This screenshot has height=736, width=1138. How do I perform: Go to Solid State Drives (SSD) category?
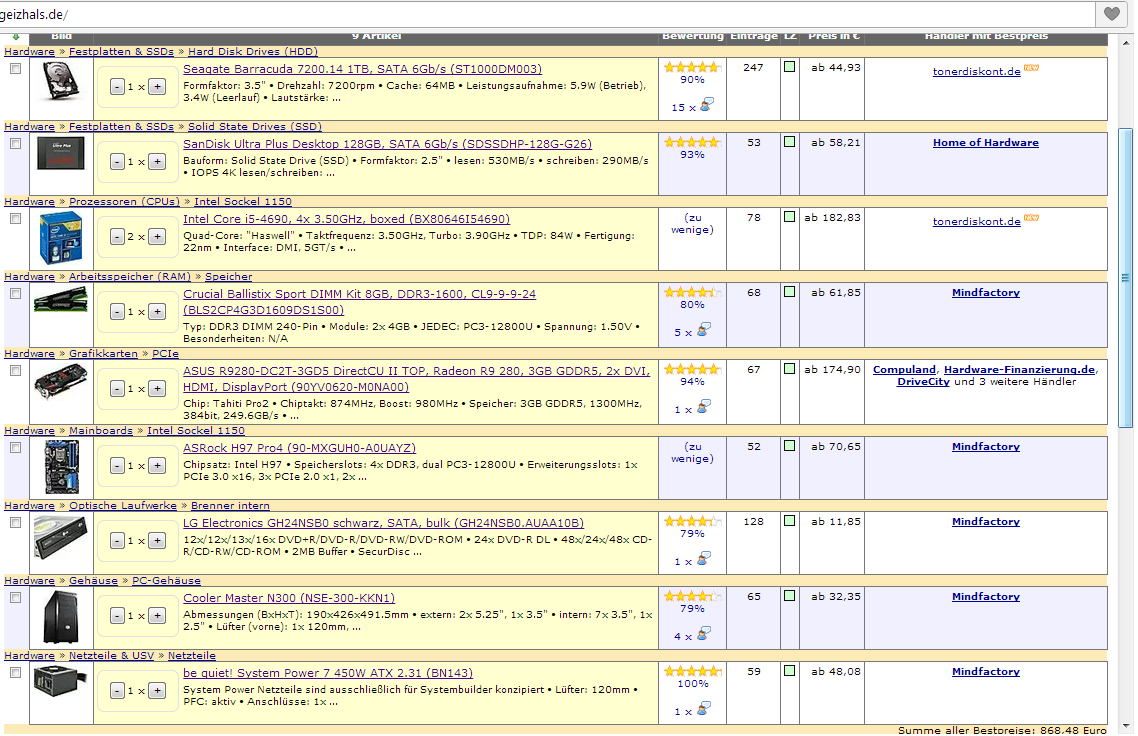pos(255,126)
